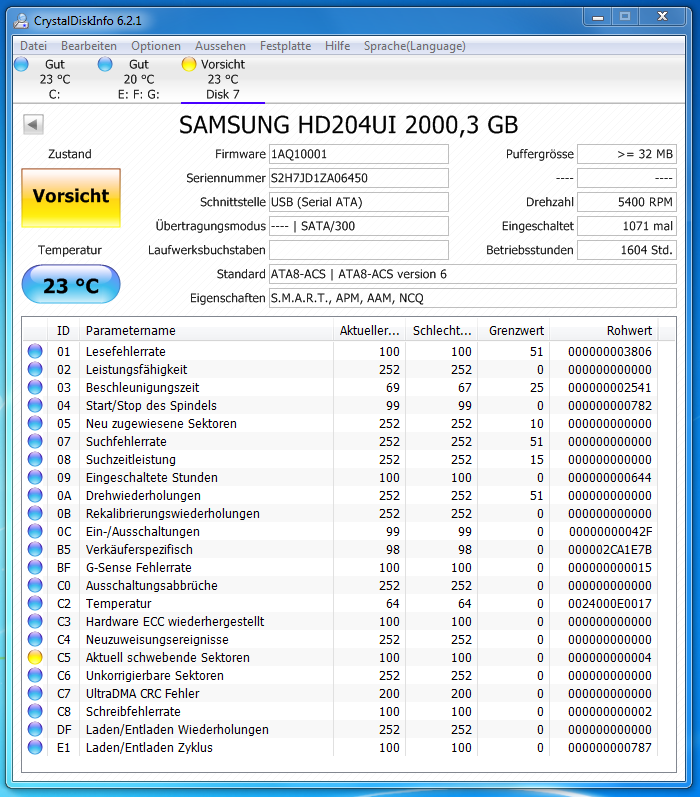The height and width of the screenshot is (797, 700).
Task: Open the Aussehen menu
Action: (220, 46)
